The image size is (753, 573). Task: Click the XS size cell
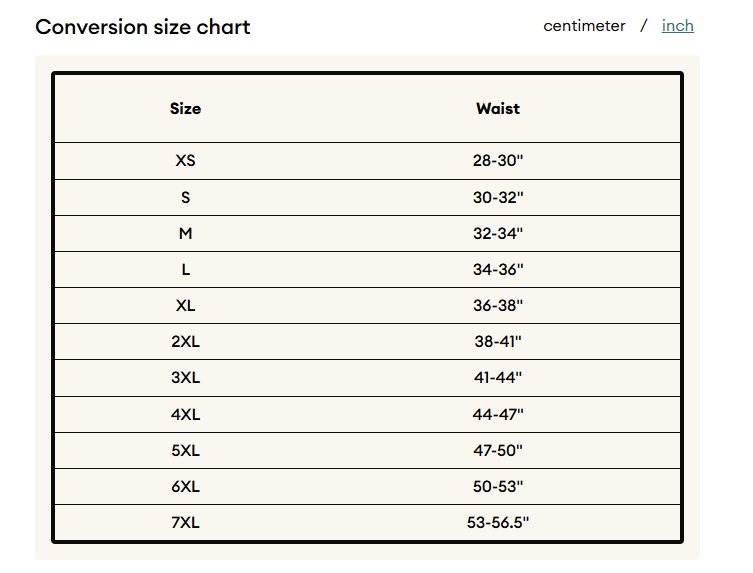(185, 160)
